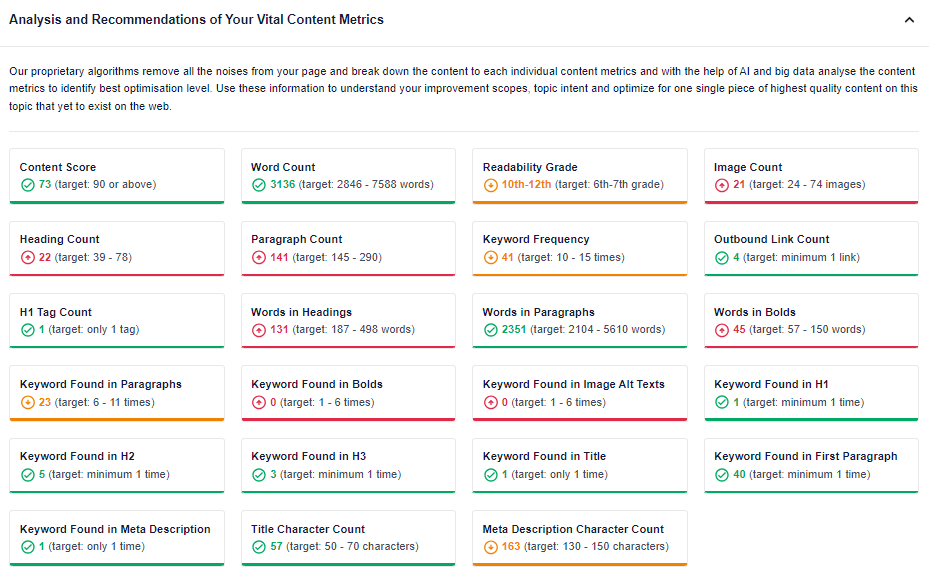Click the red up-arrow icon for Heading Count
The height and width of the screenshot is (581, 929).
(28, 258)
